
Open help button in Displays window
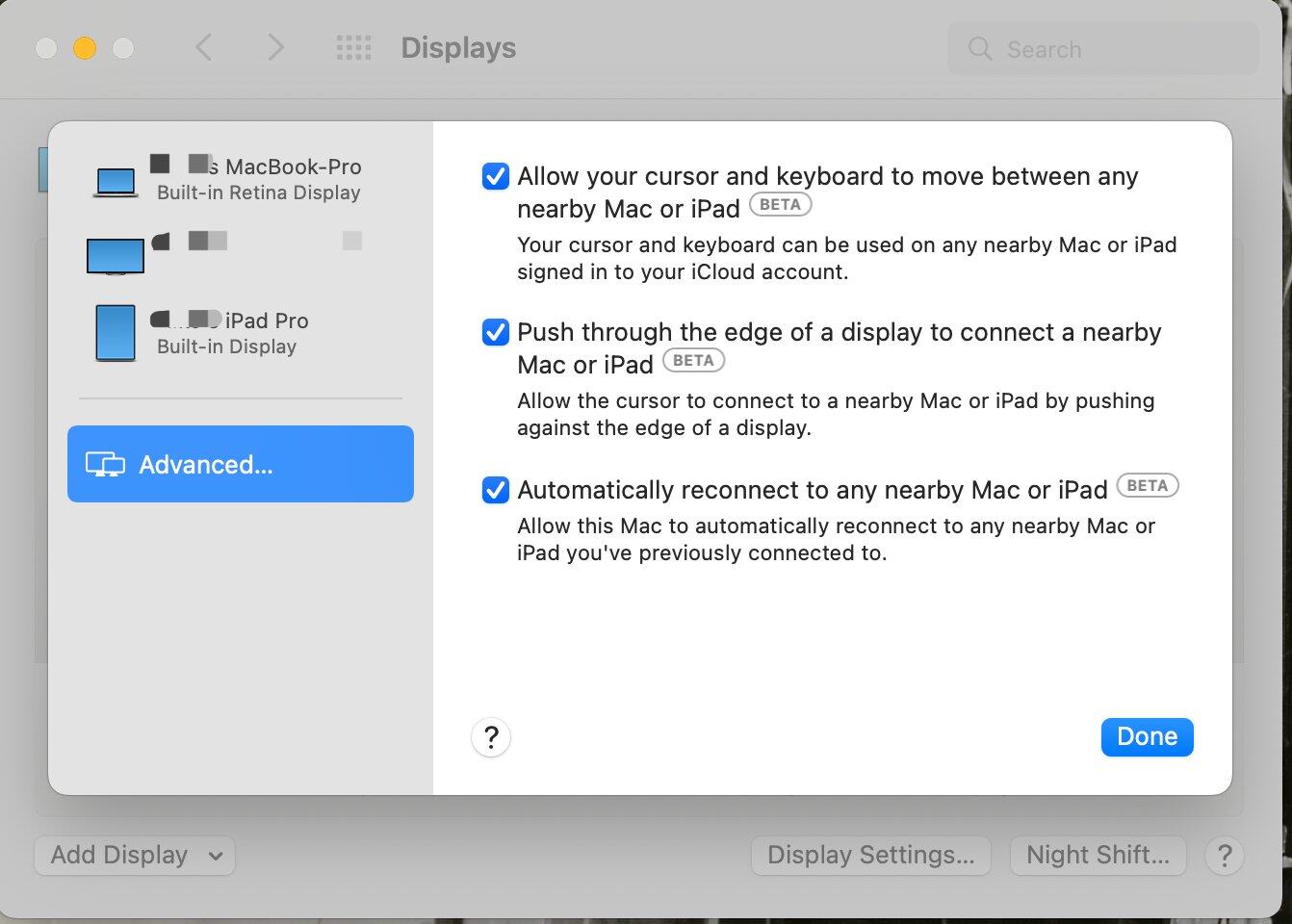click(1225, 855)
